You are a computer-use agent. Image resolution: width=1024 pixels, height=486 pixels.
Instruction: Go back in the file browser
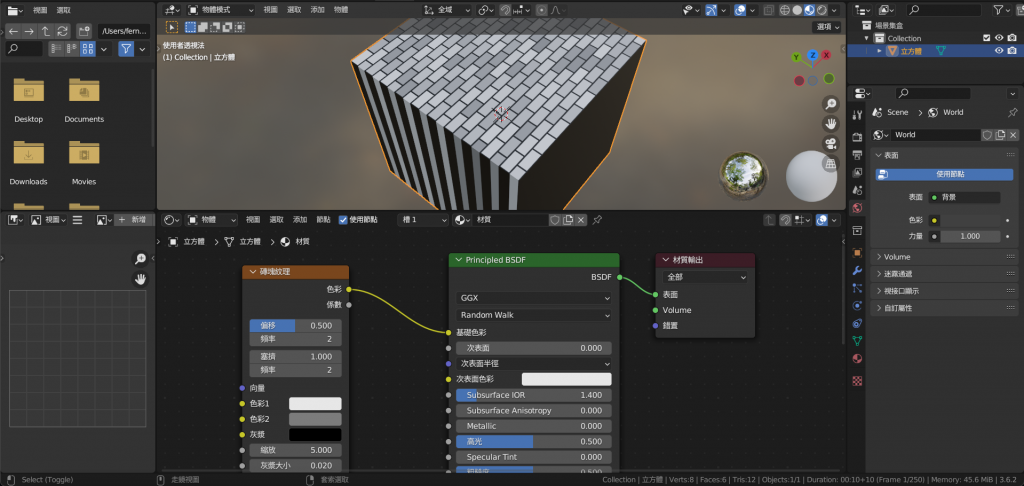coord(14,31)
